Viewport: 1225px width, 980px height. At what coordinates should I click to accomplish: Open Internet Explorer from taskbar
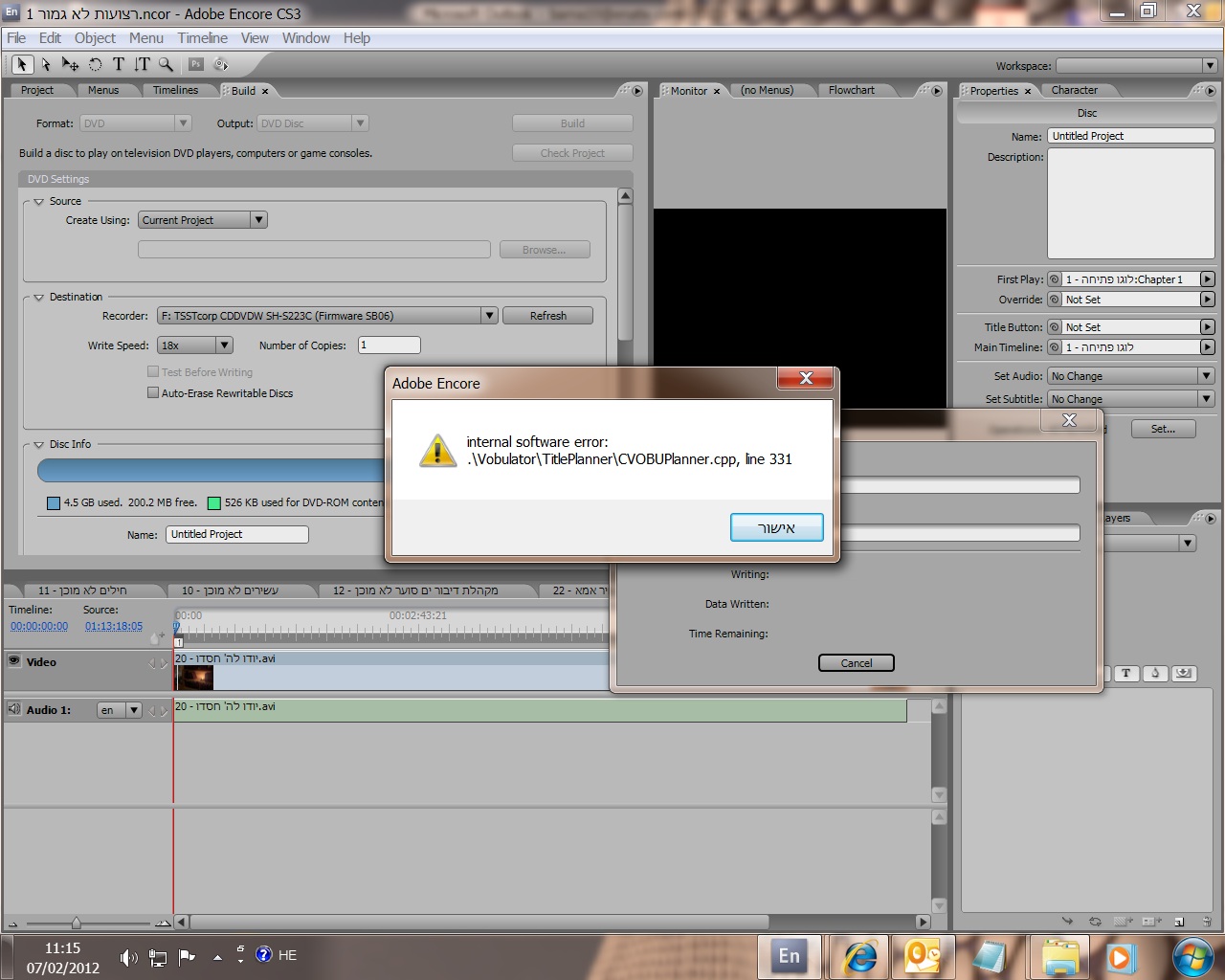coord(860,956)
